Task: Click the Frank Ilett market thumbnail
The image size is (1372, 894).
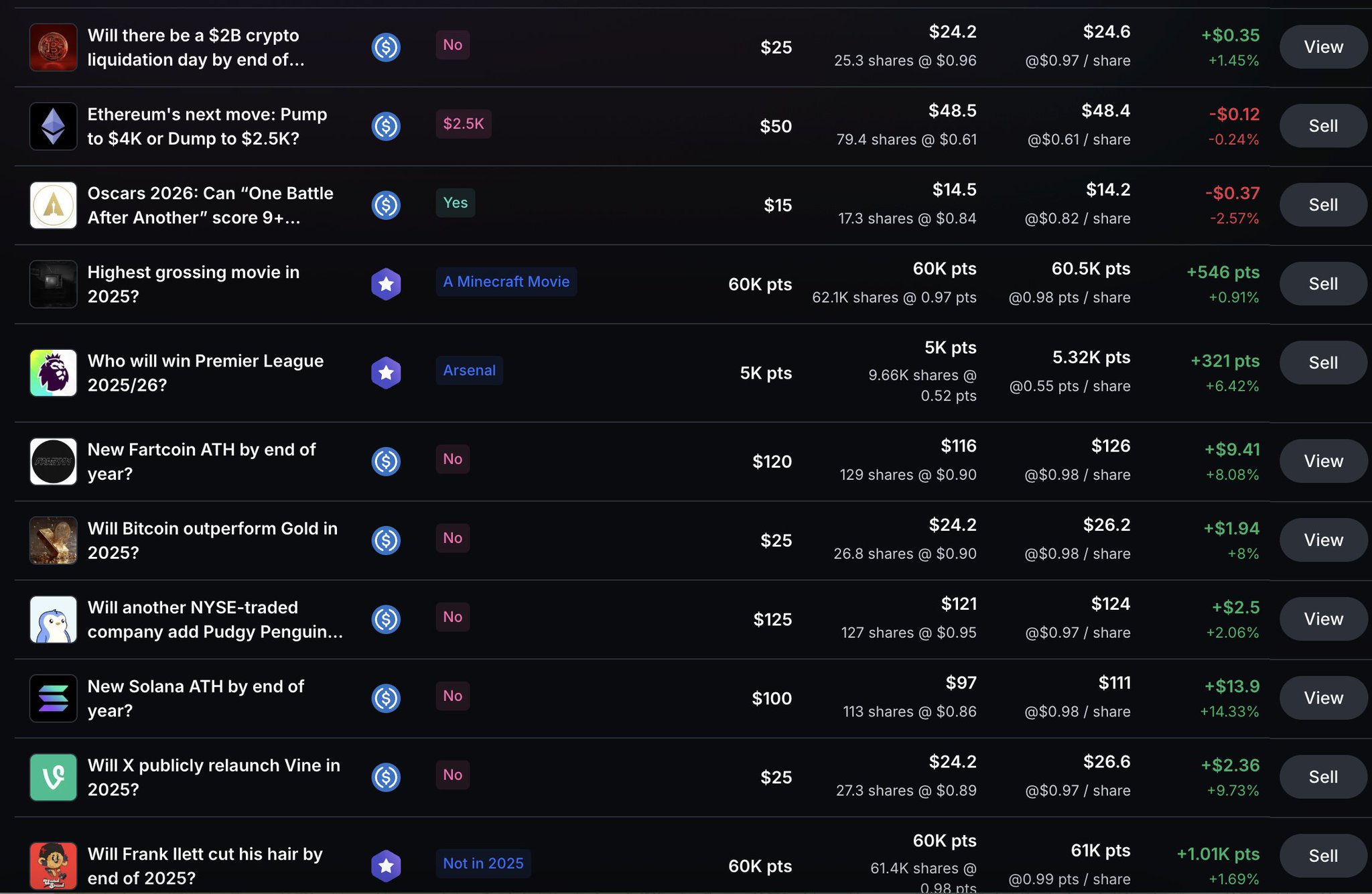Action: tap(53, 866)
